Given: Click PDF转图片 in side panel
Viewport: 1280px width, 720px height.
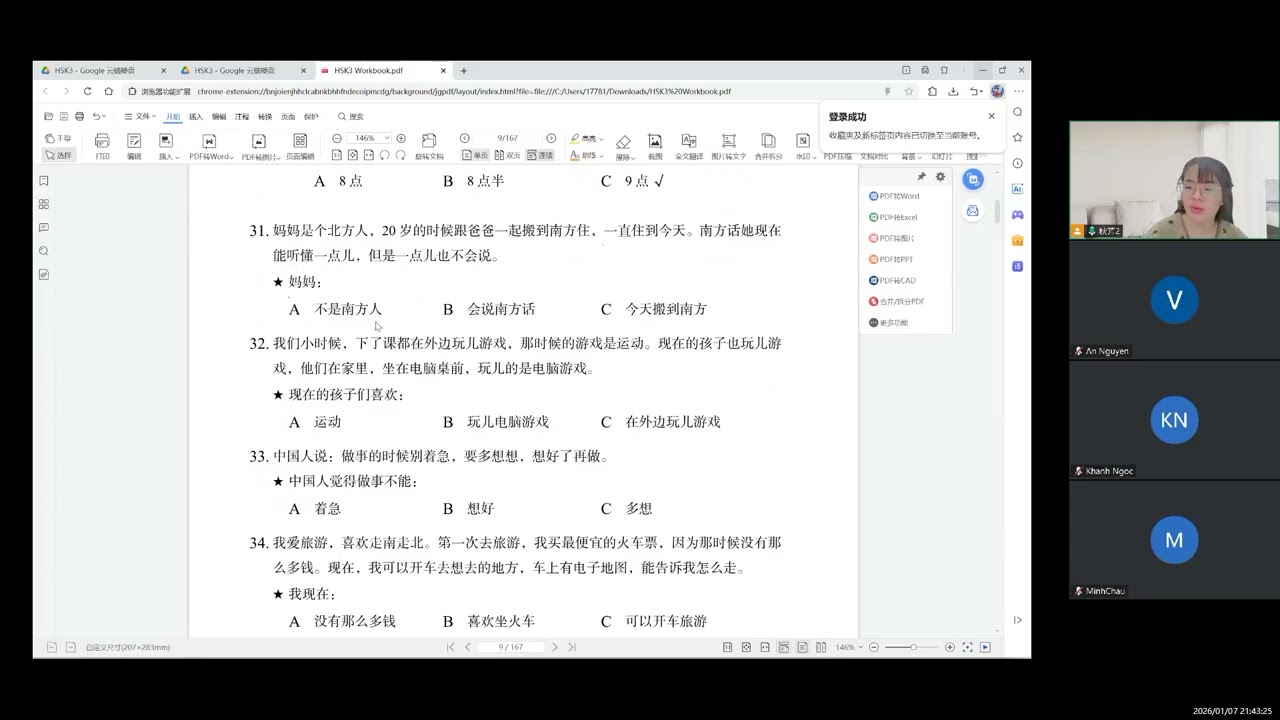Looking at the screenshot, I should 891,238.
